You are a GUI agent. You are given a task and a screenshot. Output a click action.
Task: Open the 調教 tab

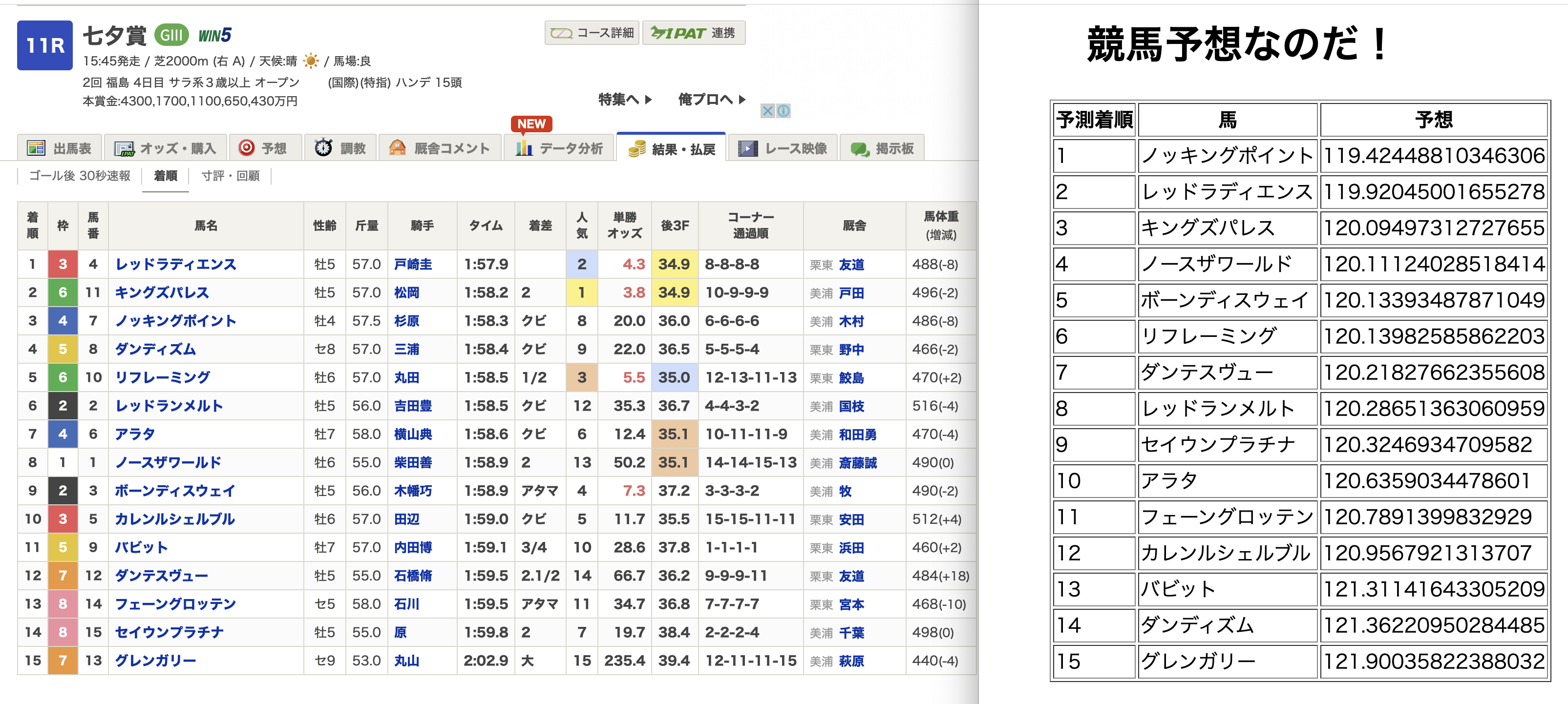pyautogui.click(x=340, y=148)
